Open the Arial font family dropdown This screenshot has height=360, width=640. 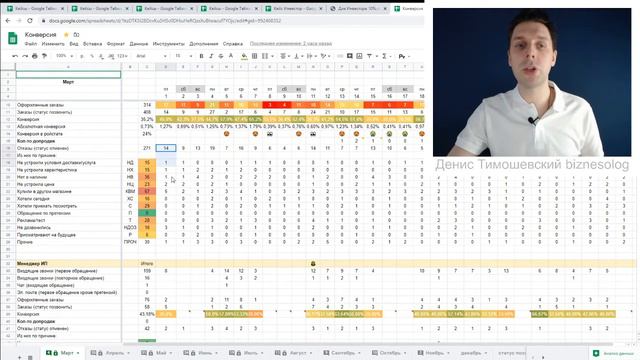coord(151,56)
